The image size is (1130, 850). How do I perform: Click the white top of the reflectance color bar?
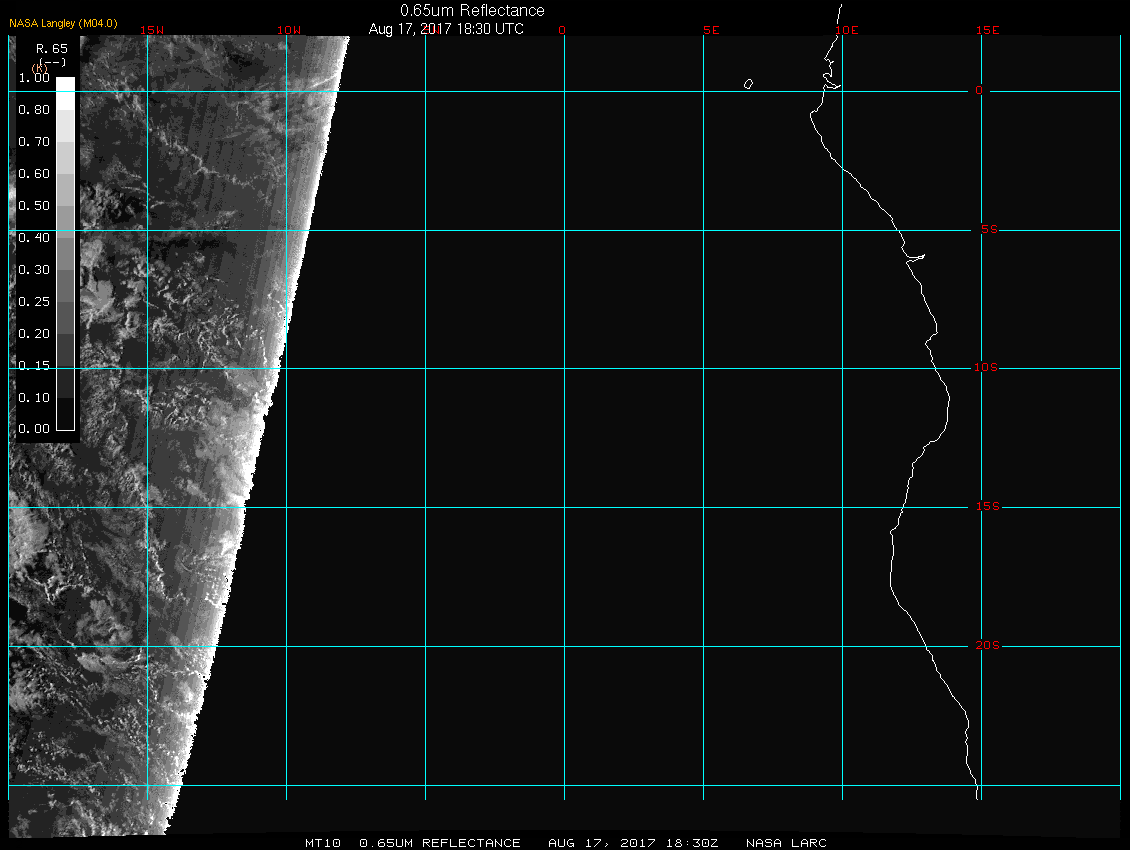coord(65,84)
